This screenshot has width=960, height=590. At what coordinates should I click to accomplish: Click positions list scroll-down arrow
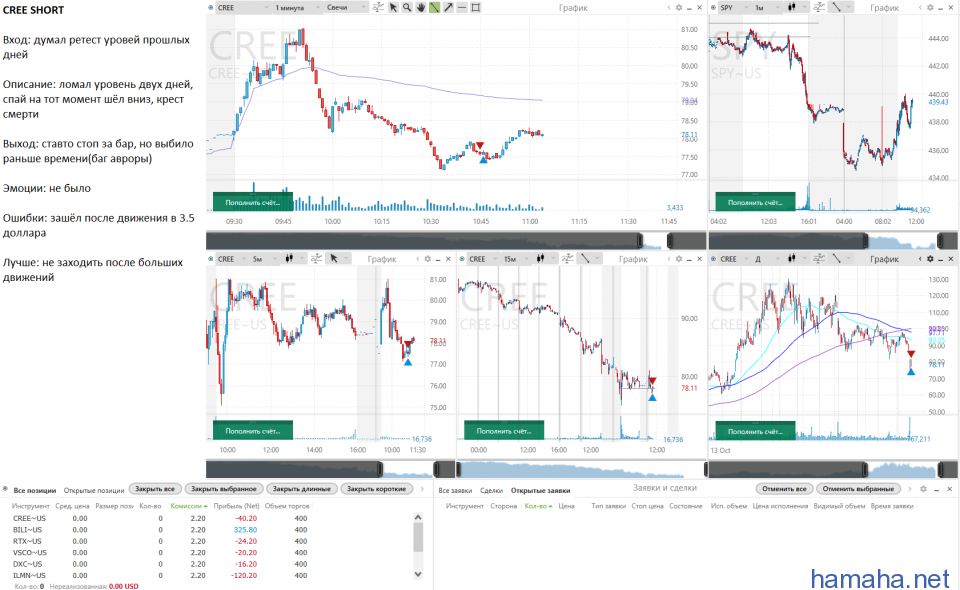[x=418, y=574]
